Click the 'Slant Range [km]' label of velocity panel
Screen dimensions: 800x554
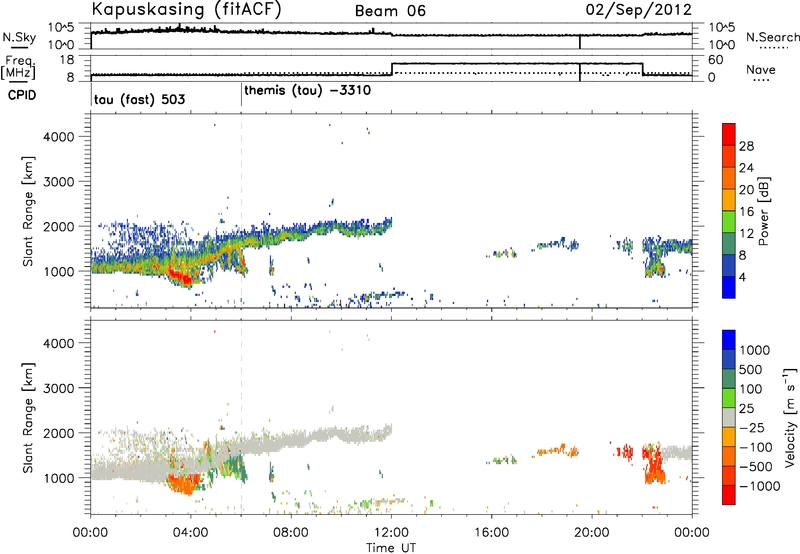(28, 418)
